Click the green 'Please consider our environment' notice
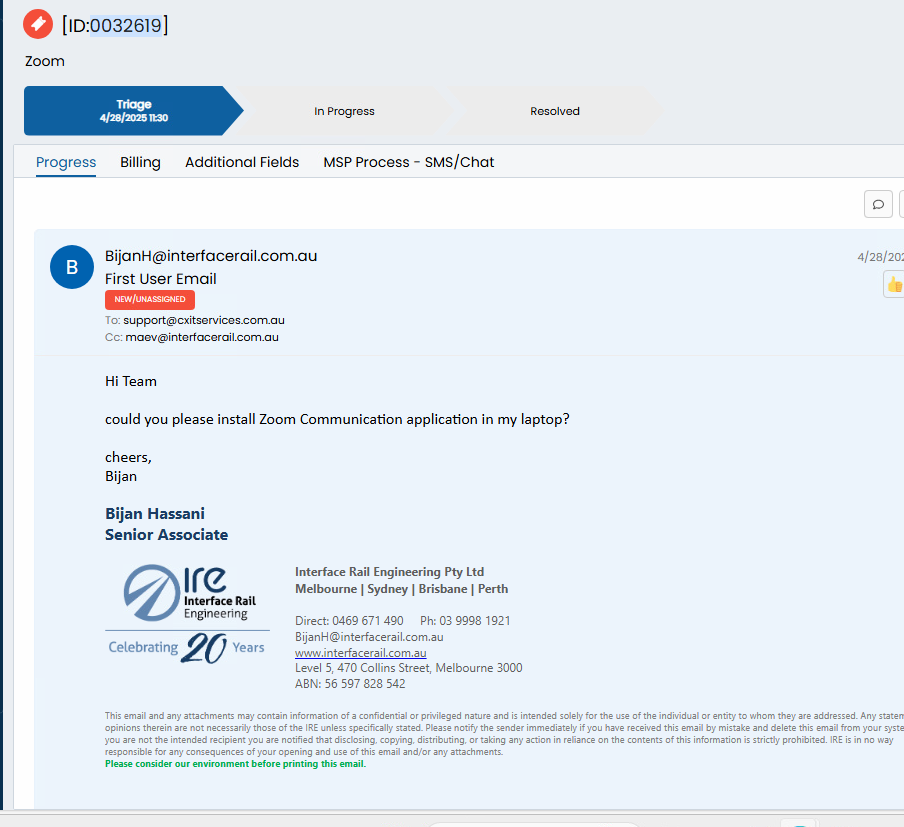The image size is (904, 827). (x=236, y=764)
